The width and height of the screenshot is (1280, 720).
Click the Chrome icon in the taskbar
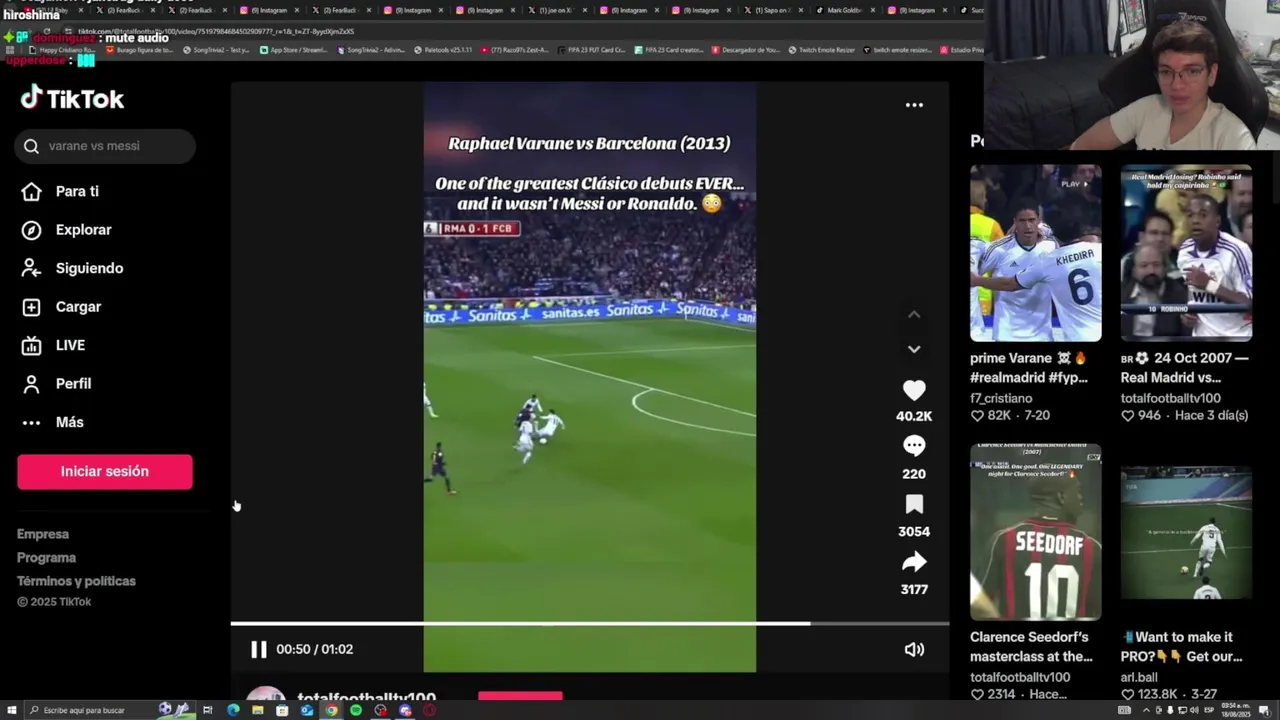coord(331,710)
